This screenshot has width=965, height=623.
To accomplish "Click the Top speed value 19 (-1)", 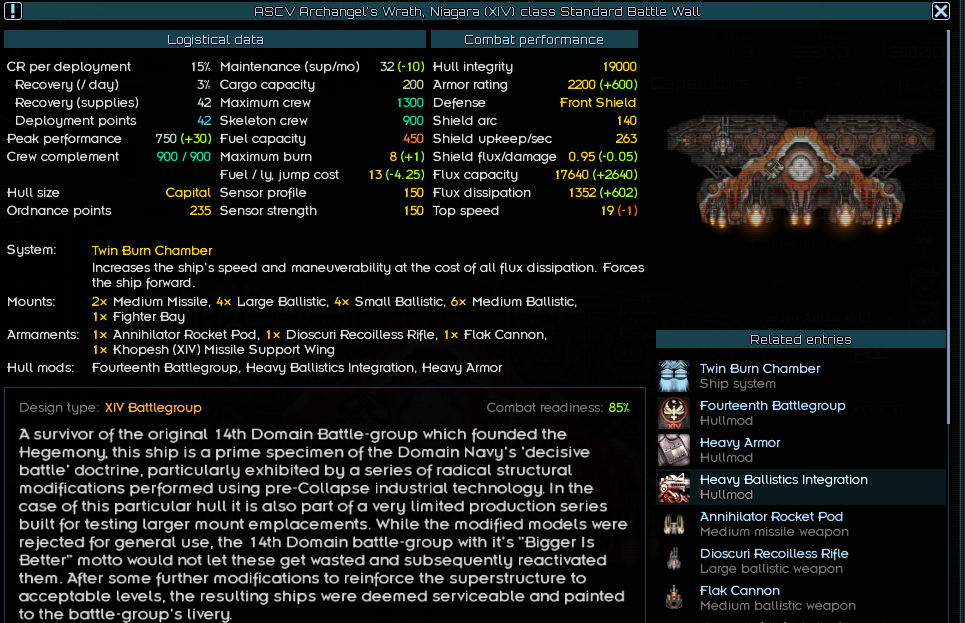I will coord(619,211).
